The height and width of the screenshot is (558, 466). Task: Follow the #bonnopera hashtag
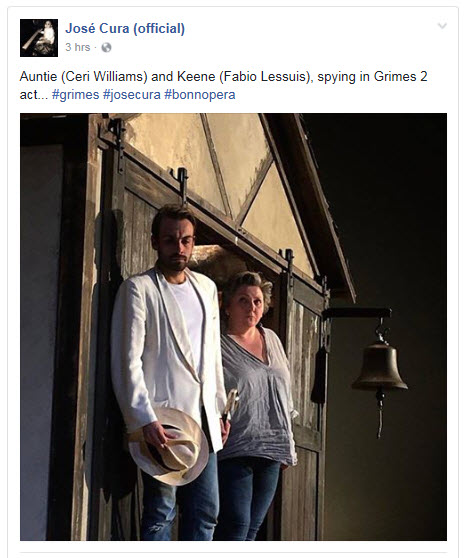(x=199, y=95)
